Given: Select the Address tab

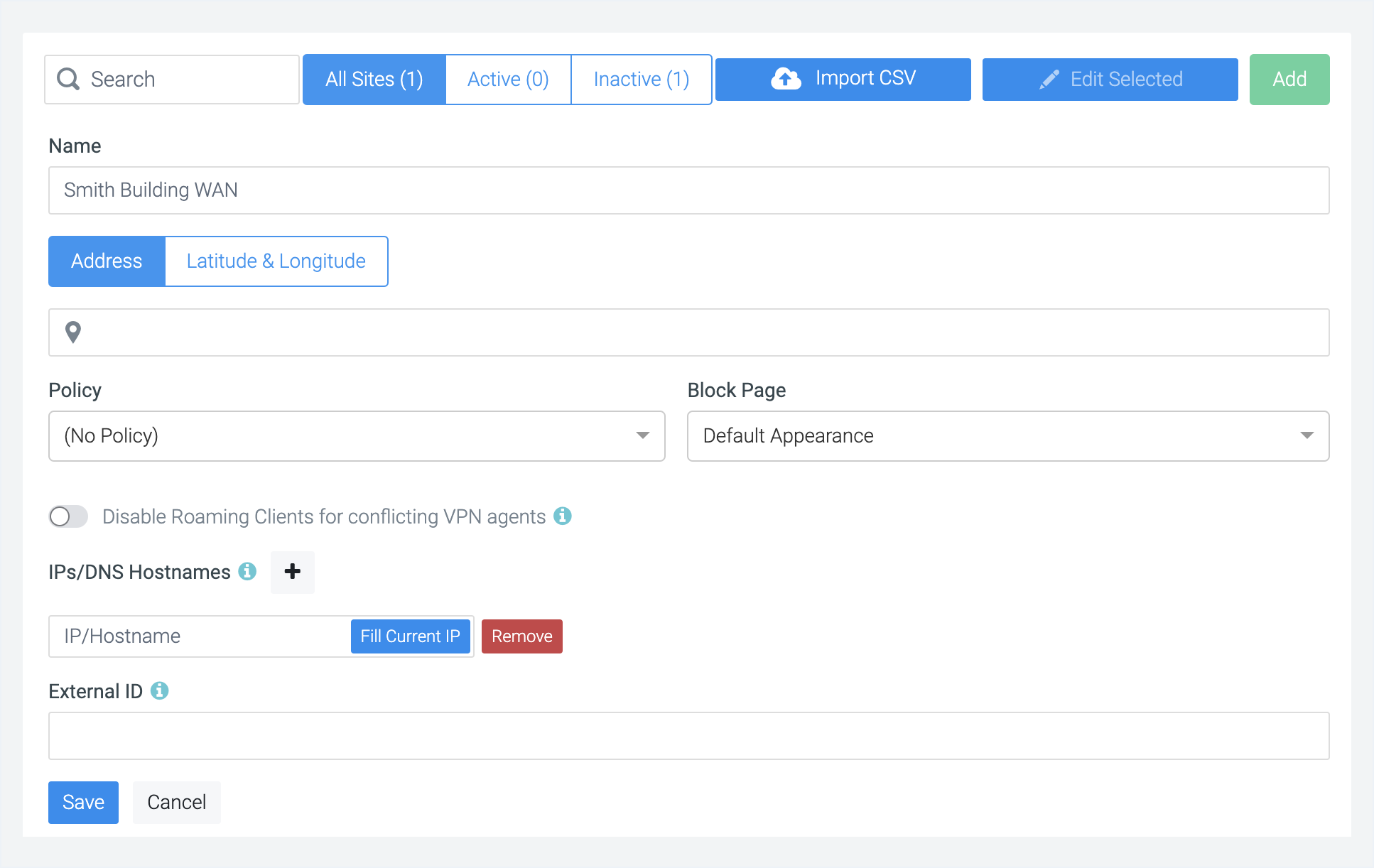Looking at the screenshot, I should 107,261.
